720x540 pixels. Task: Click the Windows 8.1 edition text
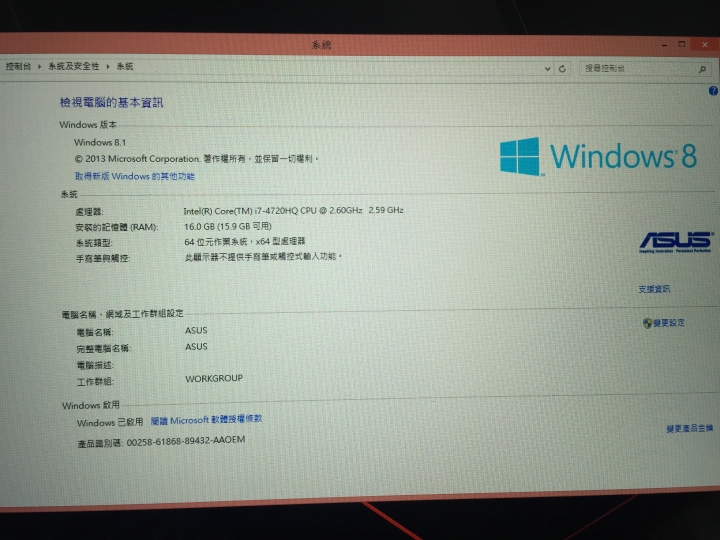[x=100, y=142]
